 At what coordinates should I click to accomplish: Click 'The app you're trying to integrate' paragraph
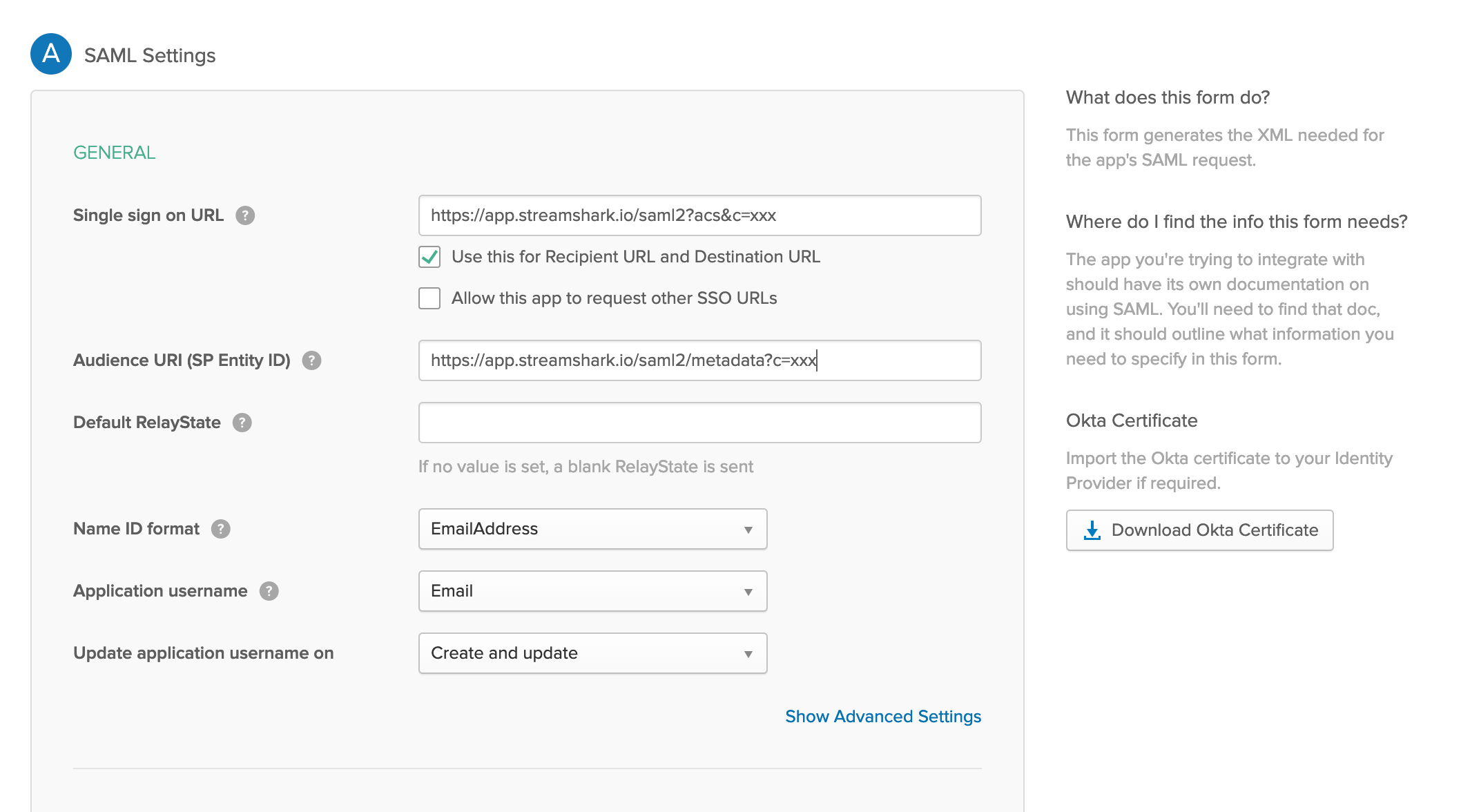1230,309
